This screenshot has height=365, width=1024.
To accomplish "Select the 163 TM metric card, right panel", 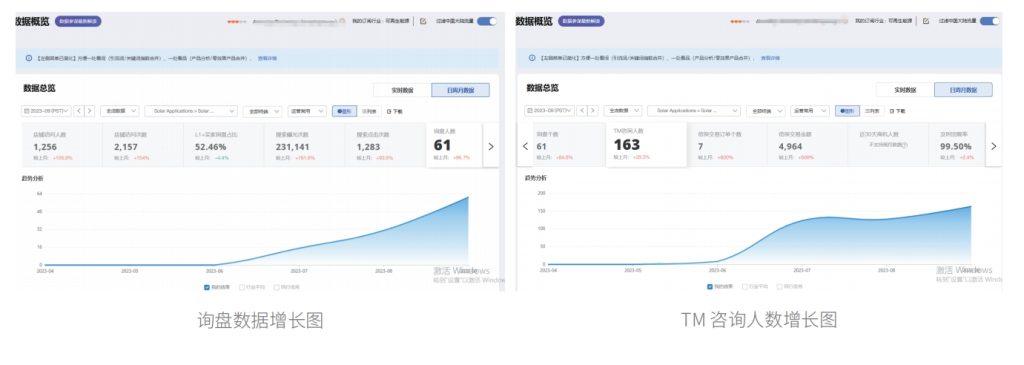I will click(x=647, y=145).
